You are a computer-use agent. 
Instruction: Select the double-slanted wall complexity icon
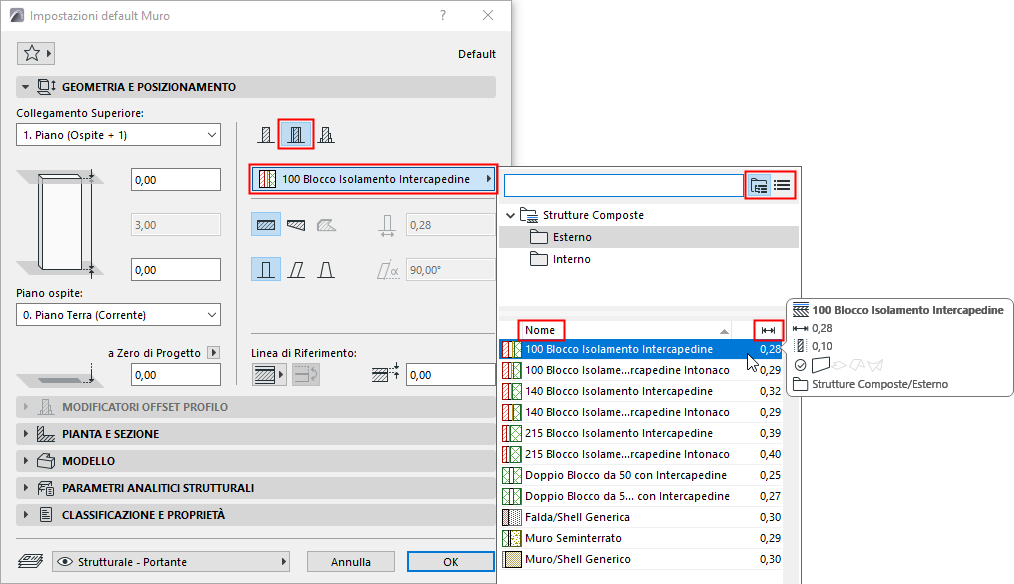point(326,270)
